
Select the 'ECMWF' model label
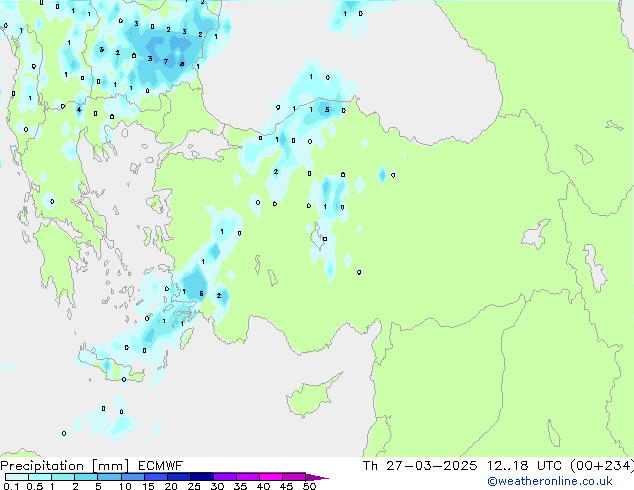[161, 466]
